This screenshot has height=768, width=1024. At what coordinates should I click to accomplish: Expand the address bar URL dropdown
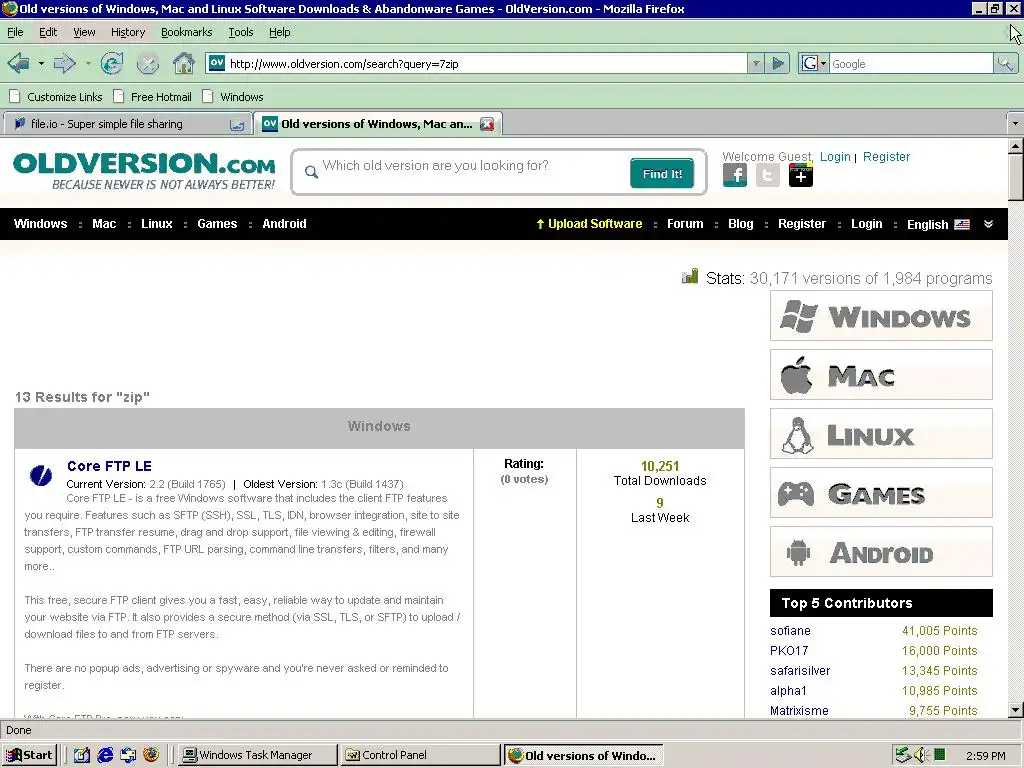click(x=756, y=63)
